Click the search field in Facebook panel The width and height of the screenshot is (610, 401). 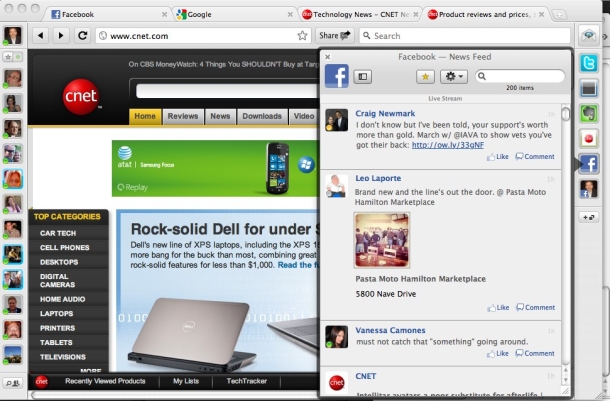520,76
